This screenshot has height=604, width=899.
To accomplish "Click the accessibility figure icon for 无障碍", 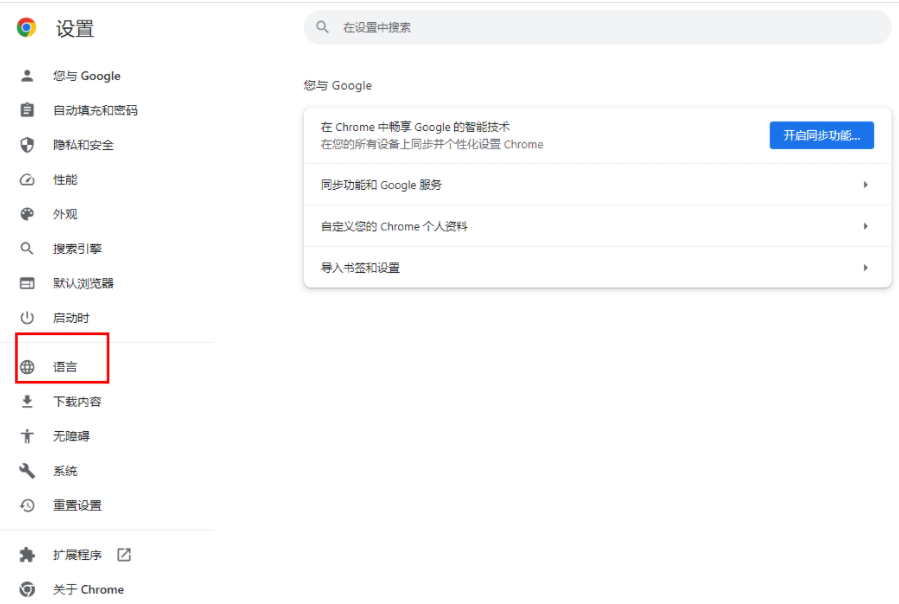I will point(27,436).
